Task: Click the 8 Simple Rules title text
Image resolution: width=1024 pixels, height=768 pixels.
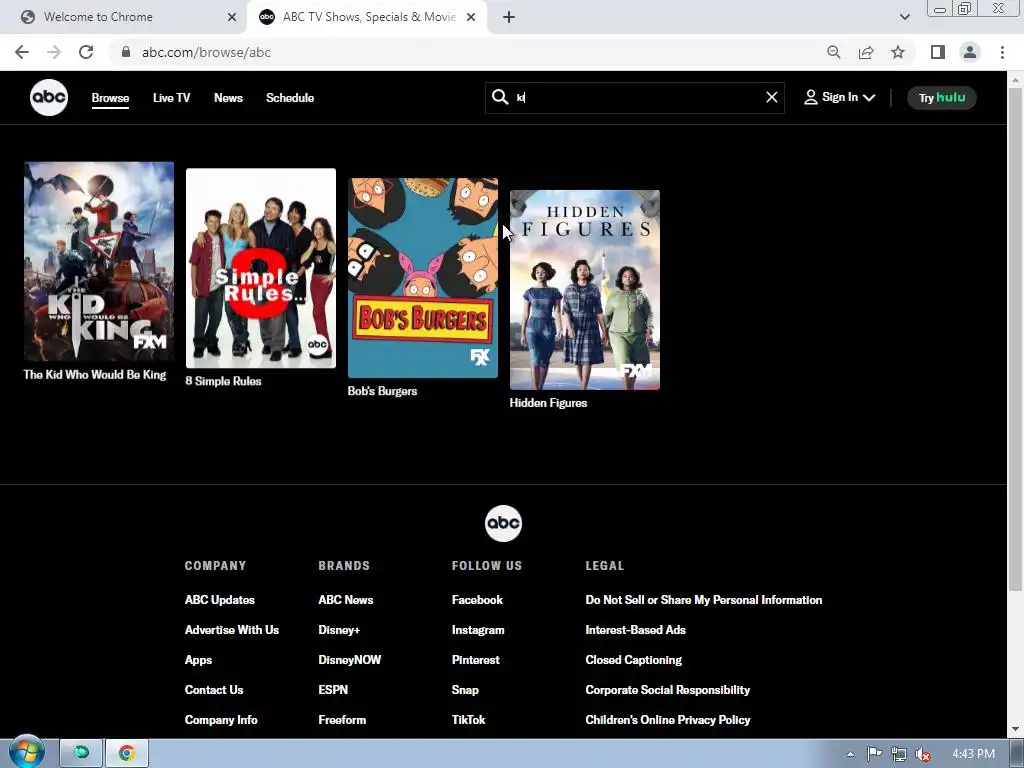Action: coord(223,381)
